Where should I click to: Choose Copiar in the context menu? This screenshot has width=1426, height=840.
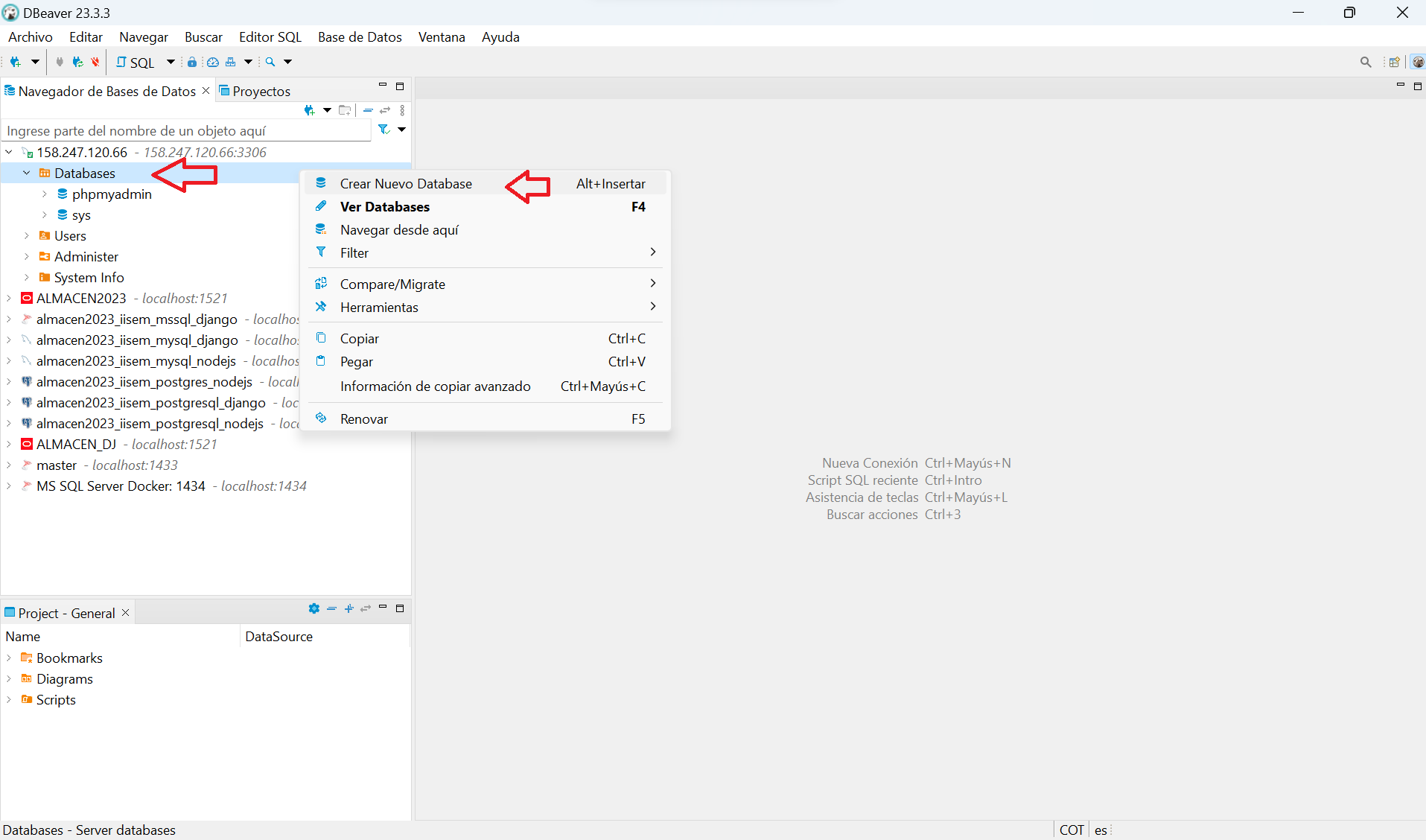click(x=485, y=339)
